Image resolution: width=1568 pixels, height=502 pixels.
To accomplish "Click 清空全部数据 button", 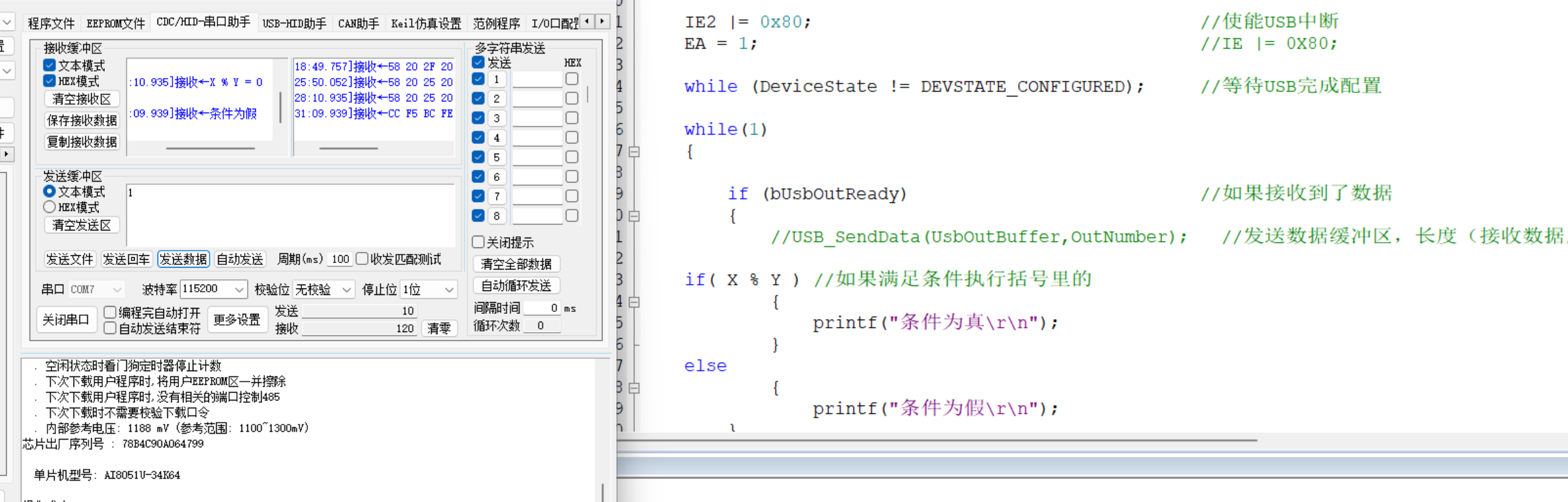I will tap(516, 264).
